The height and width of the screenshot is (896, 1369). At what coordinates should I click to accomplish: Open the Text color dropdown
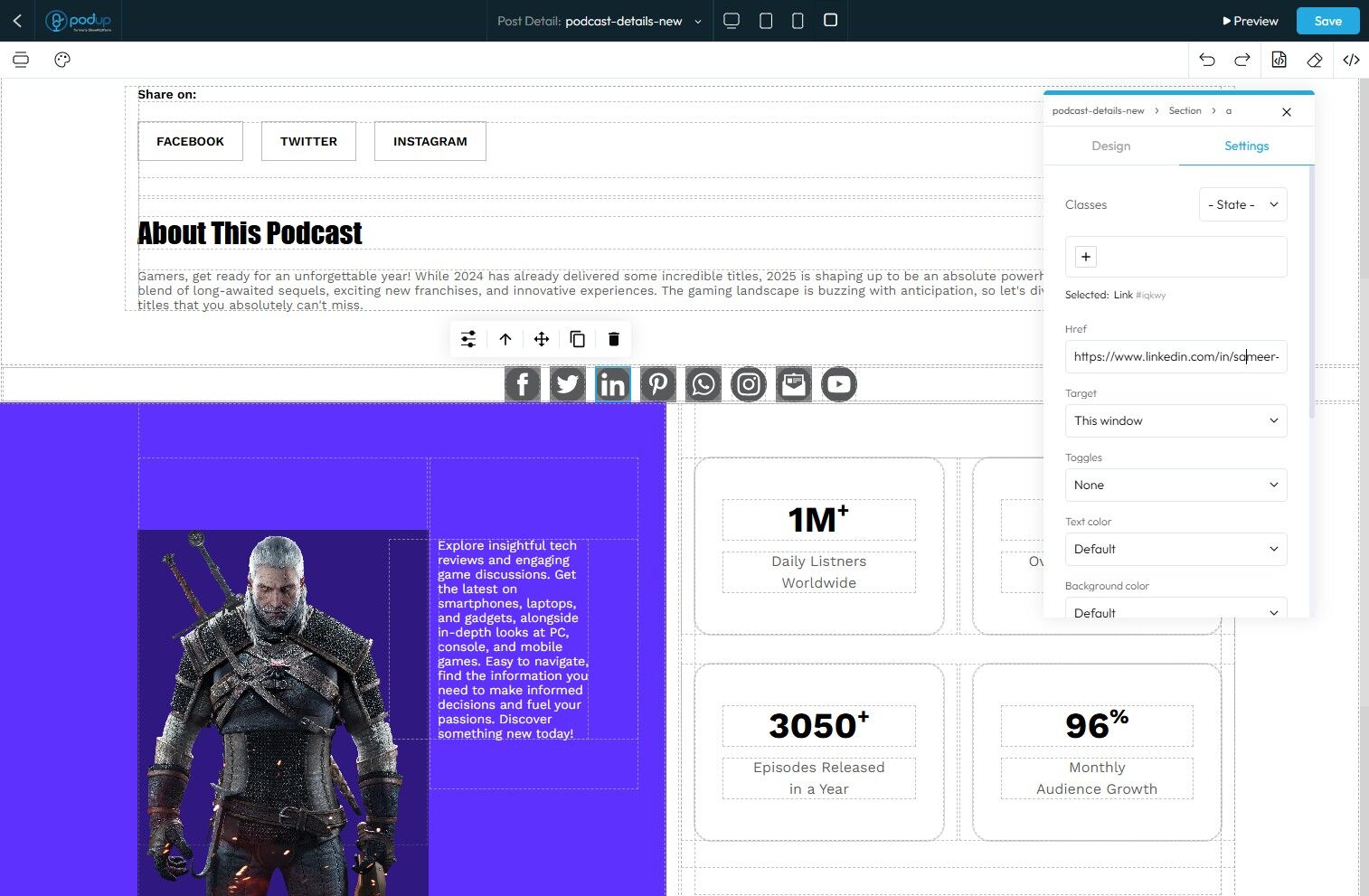click(x=1175, y=549)
